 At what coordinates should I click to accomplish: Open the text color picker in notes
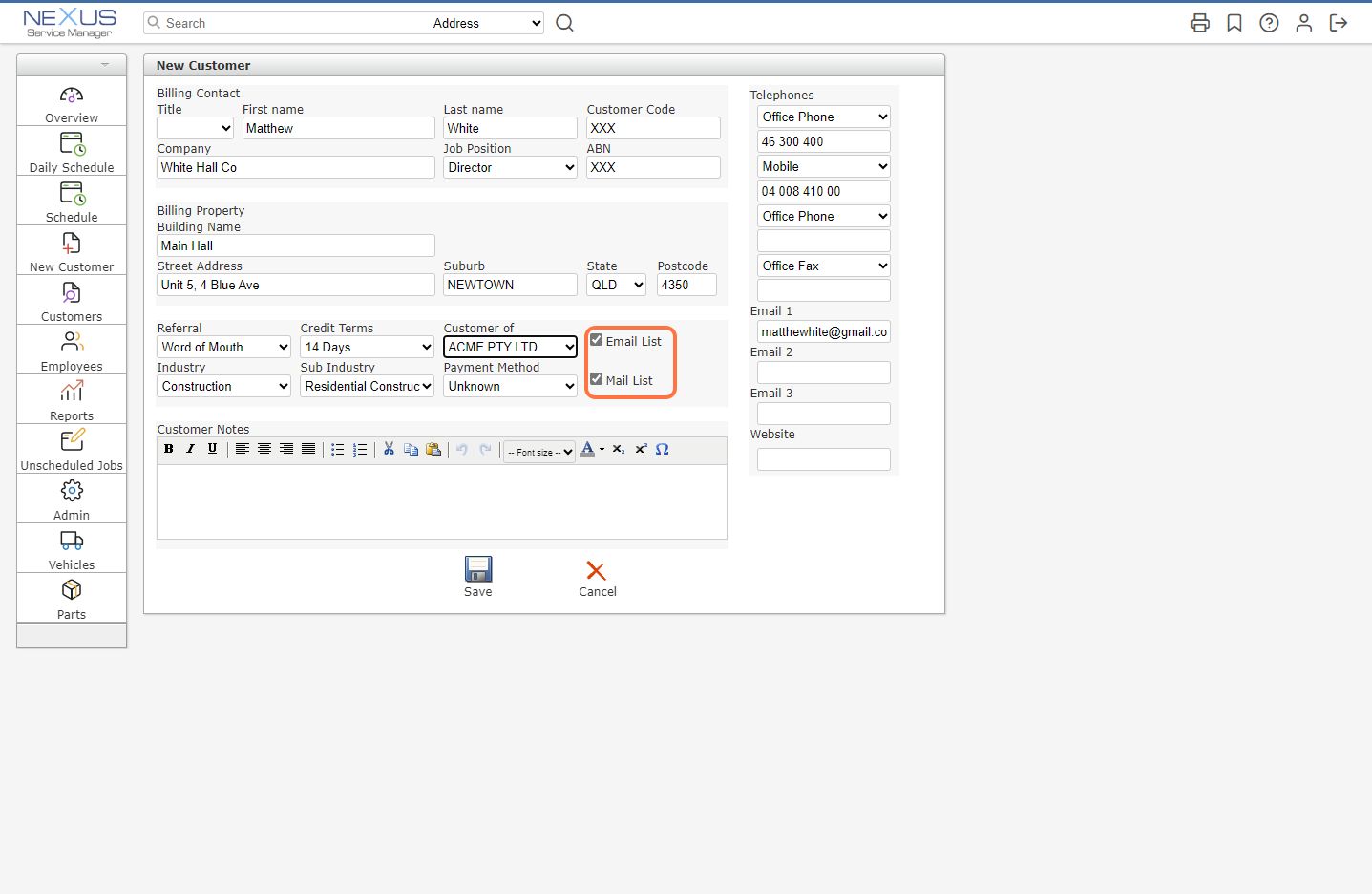593,449
